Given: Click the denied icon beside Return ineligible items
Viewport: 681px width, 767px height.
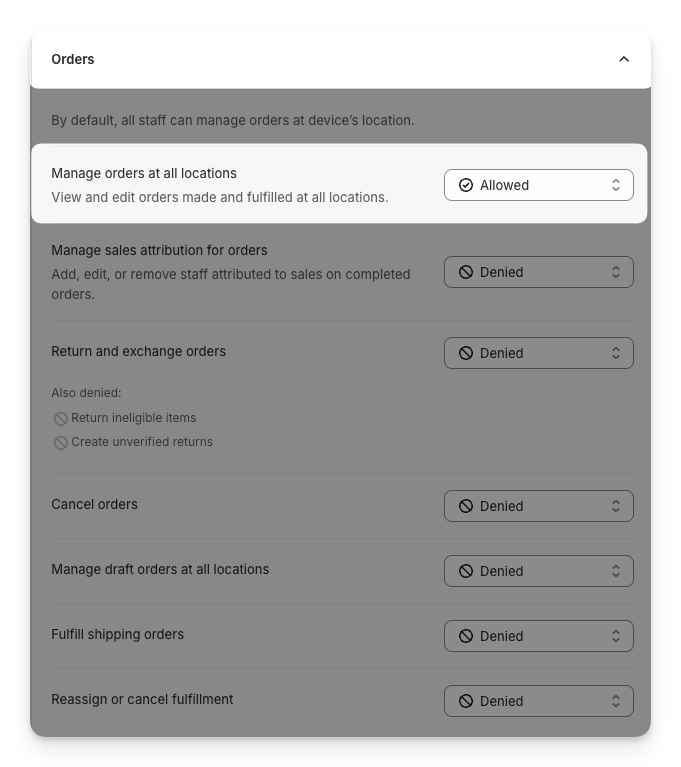Looking at the screenshot, I should pos(61,419).
